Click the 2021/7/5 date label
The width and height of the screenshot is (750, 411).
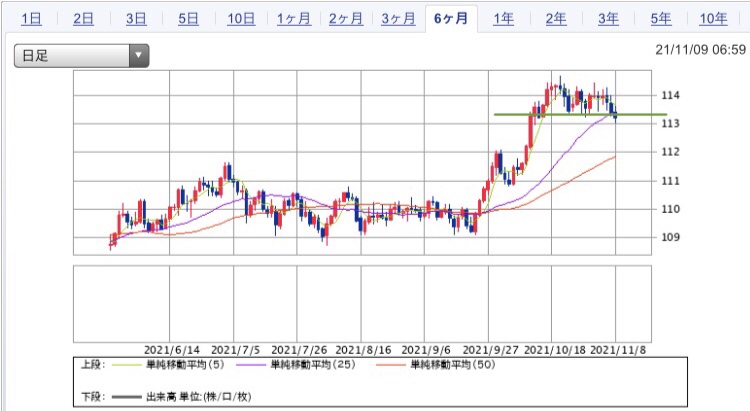236,350
